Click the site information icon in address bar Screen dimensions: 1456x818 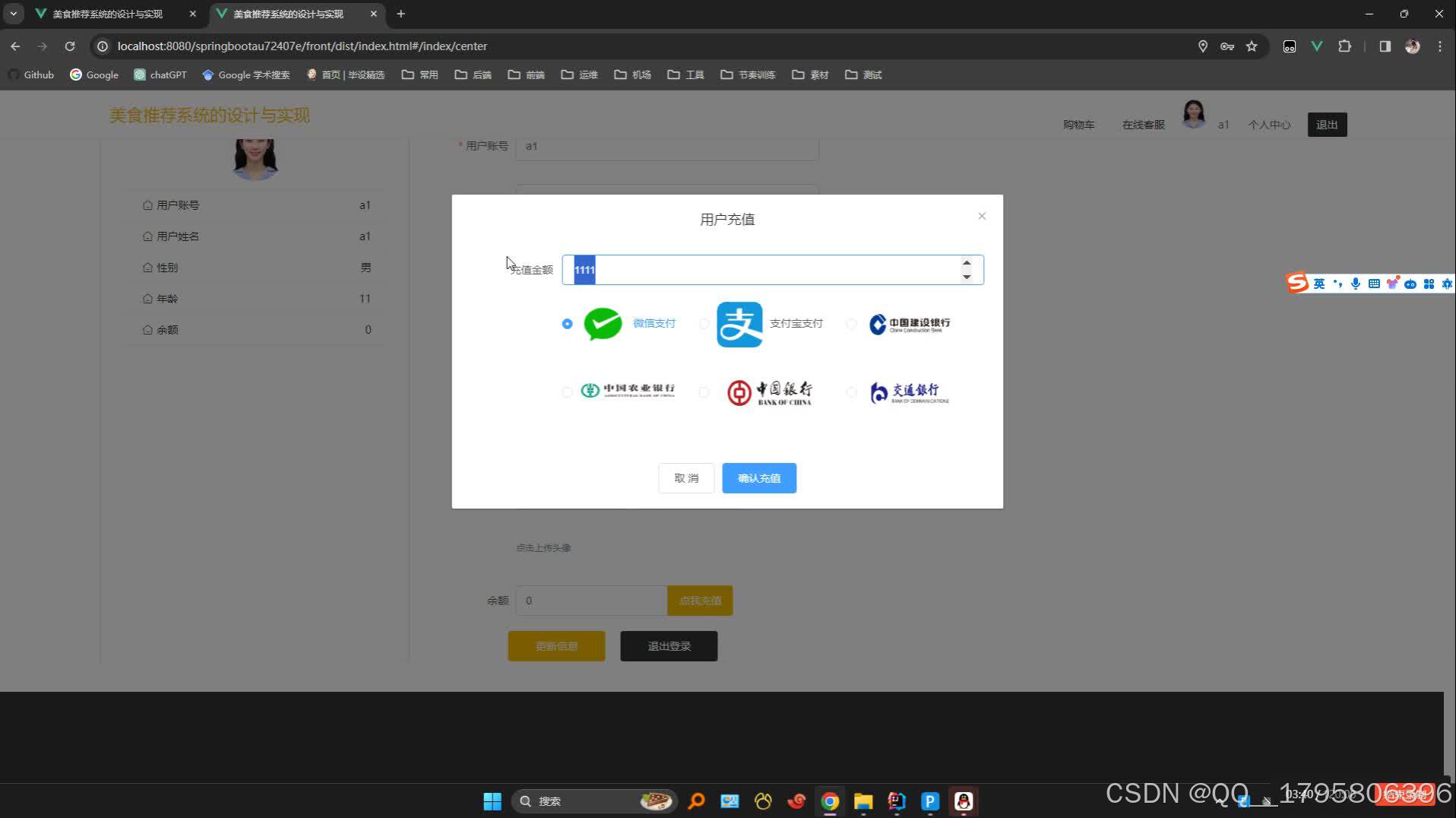[x=103, y=46]
